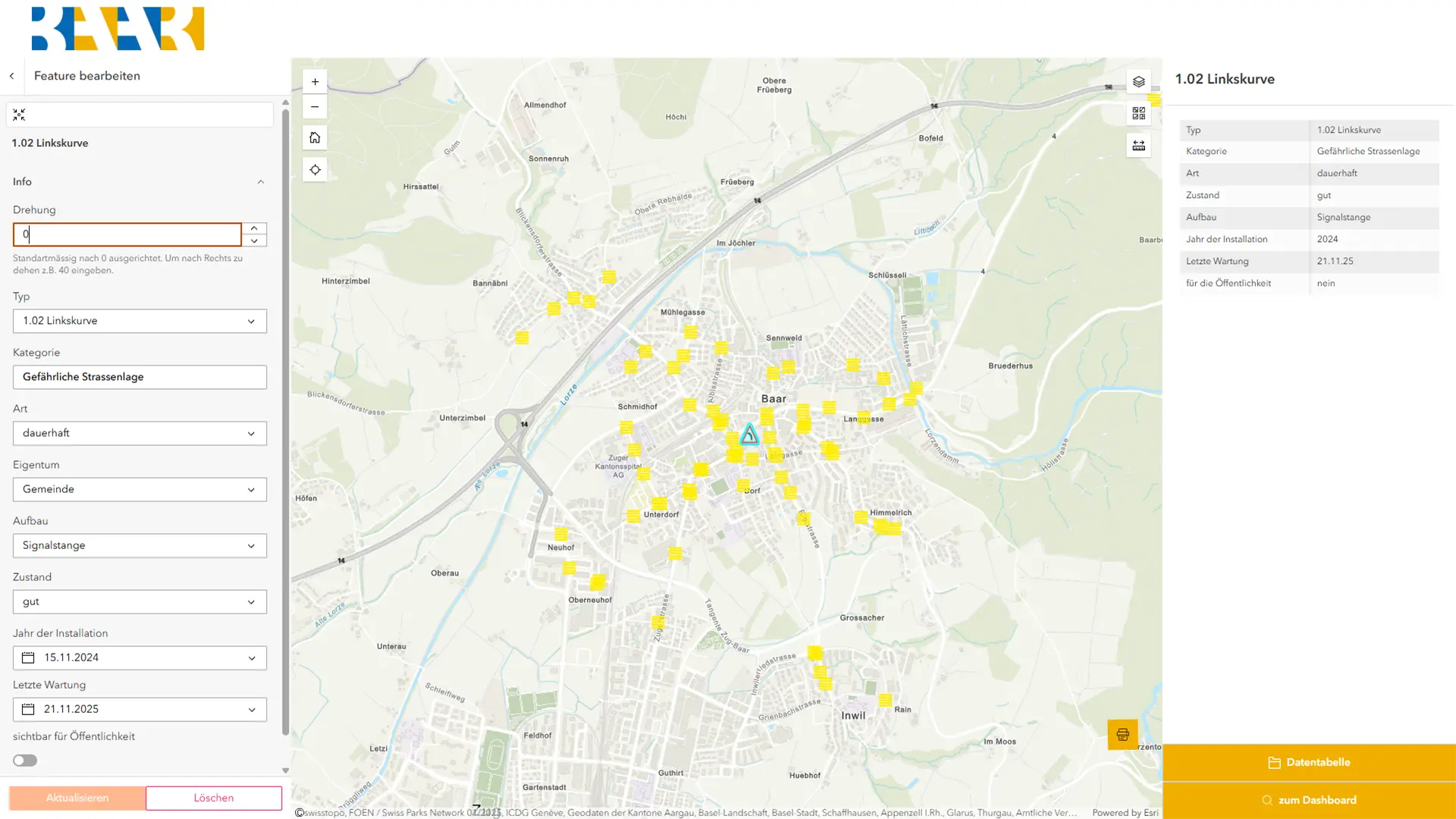Open the Zustand dropdown
Viewport: 1456px width, 819px height.
(140, 601)
